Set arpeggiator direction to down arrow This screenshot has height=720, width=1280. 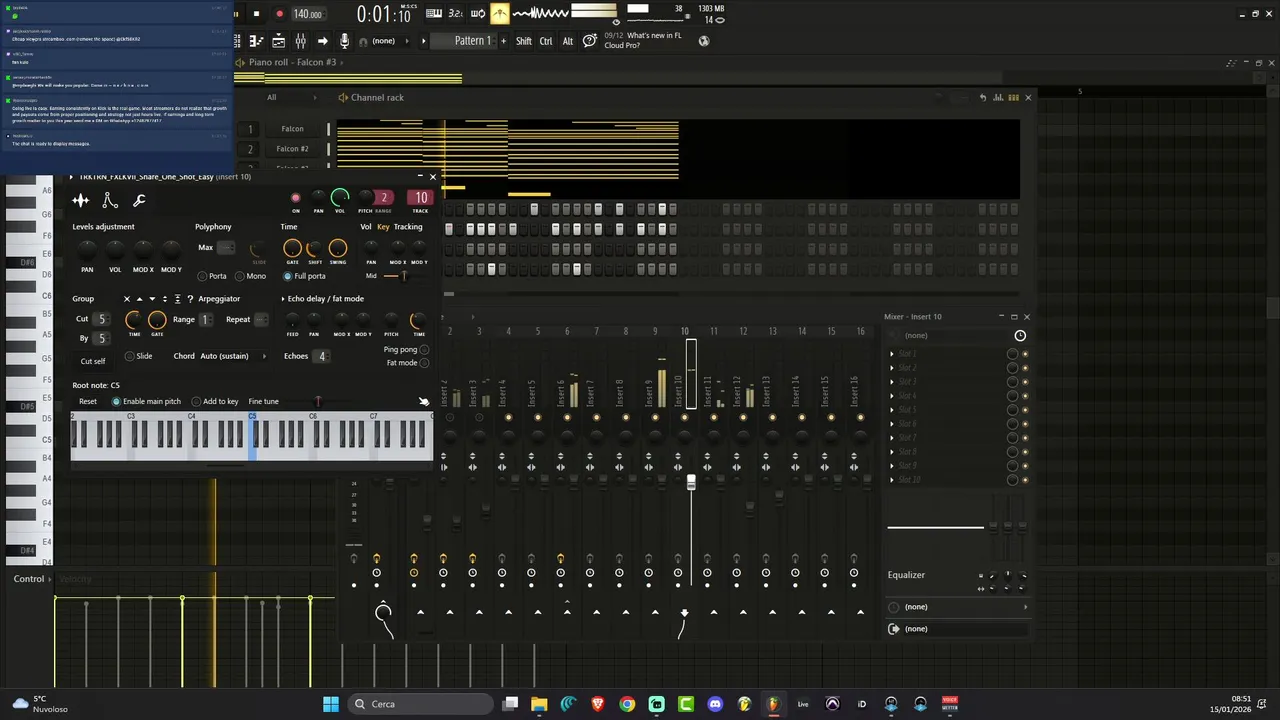point(152,299)
